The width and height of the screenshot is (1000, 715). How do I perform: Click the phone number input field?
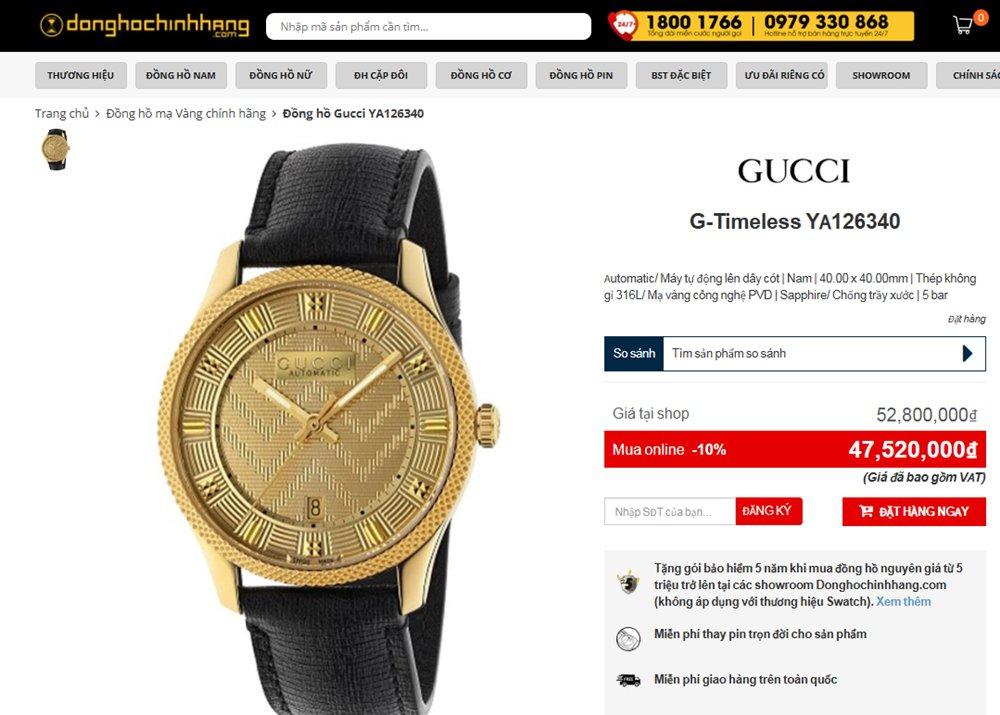[670, 512]
